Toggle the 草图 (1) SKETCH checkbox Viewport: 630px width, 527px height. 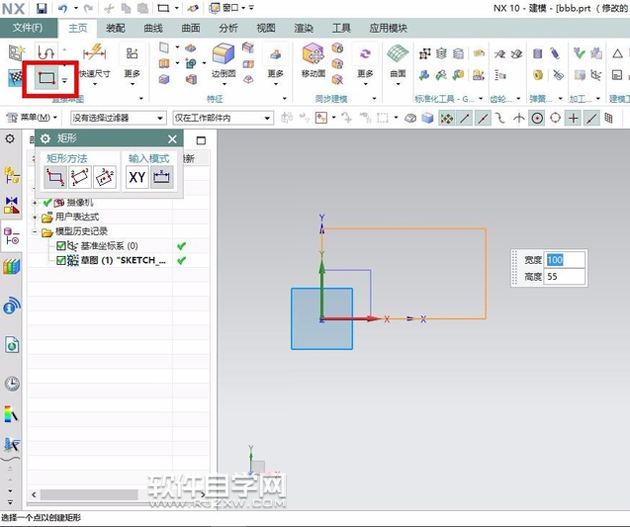tap(61, 261)
